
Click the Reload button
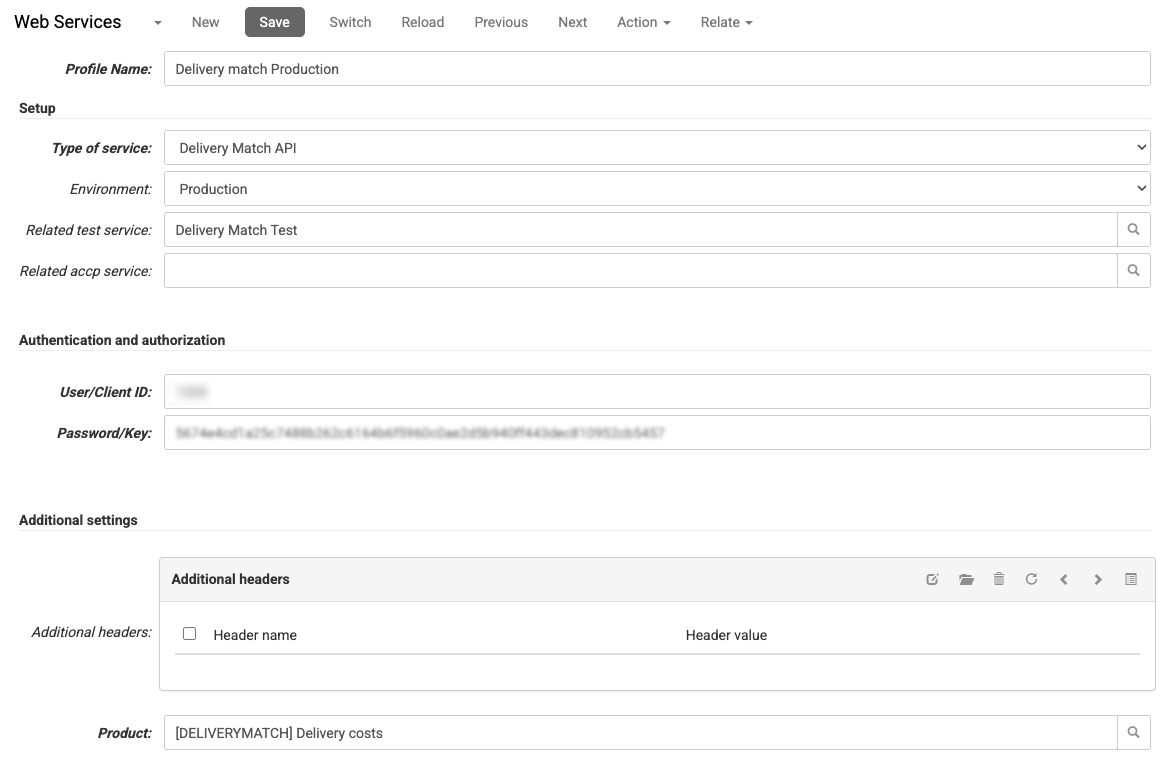click(x=422, y=21)
